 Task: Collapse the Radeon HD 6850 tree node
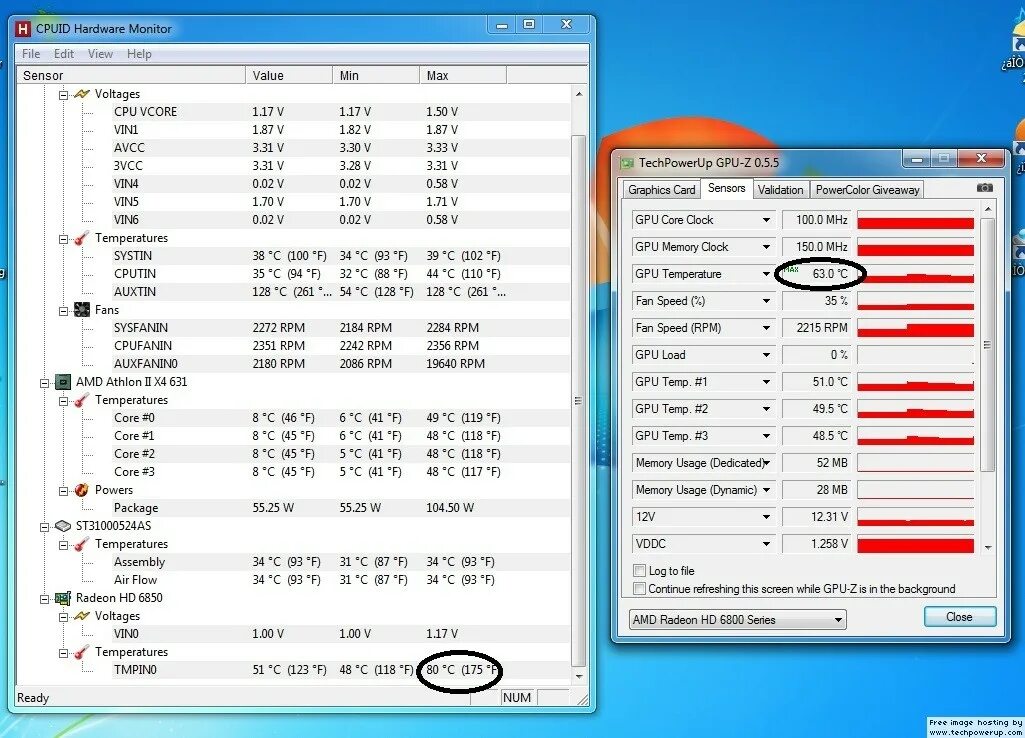(x=44, y=599)
